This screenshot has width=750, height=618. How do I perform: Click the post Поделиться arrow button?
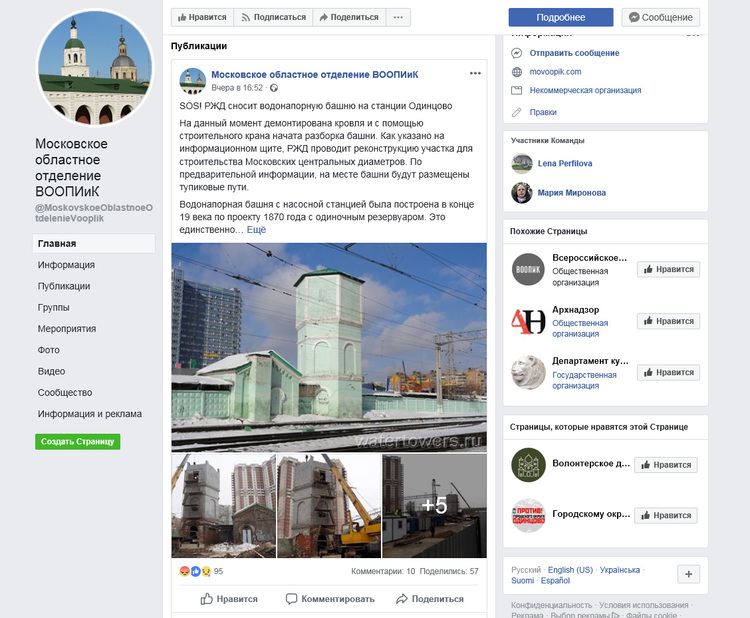pyautogui.click(x=430, y=599)
